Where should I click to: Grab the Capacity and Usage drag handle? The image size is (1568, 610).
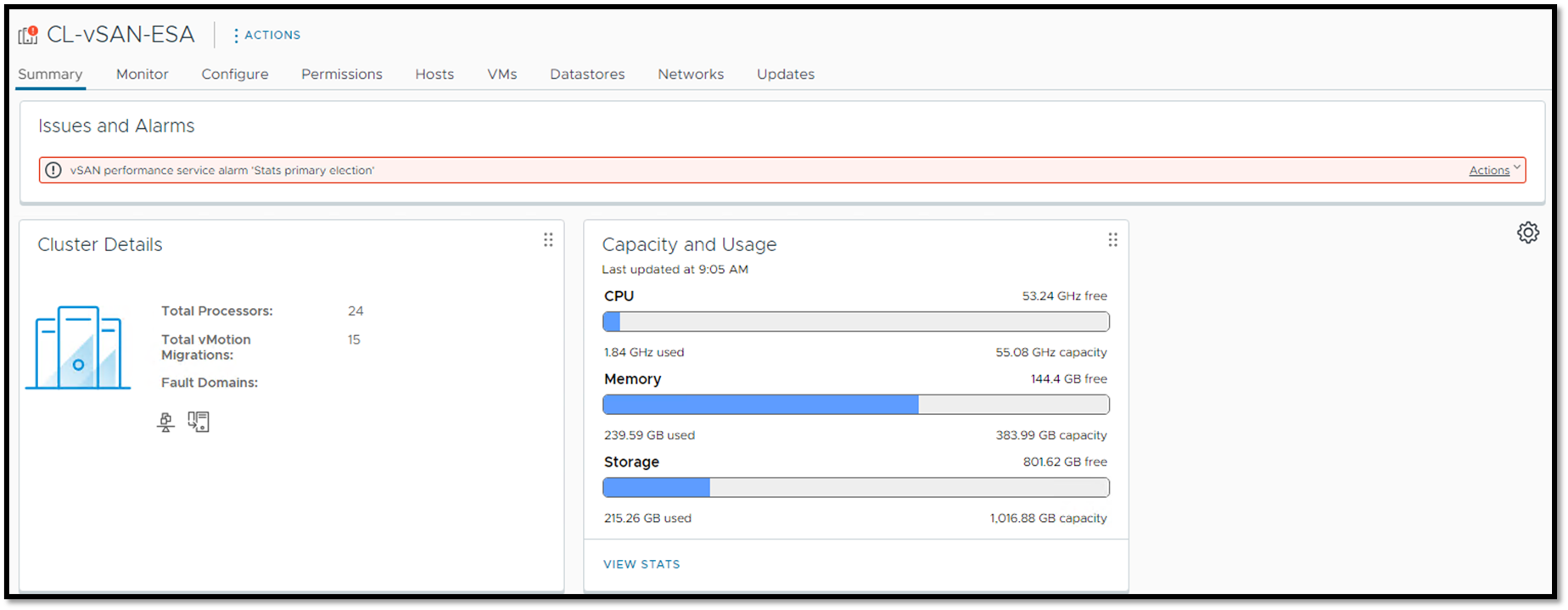click(x=1112, y=240)
